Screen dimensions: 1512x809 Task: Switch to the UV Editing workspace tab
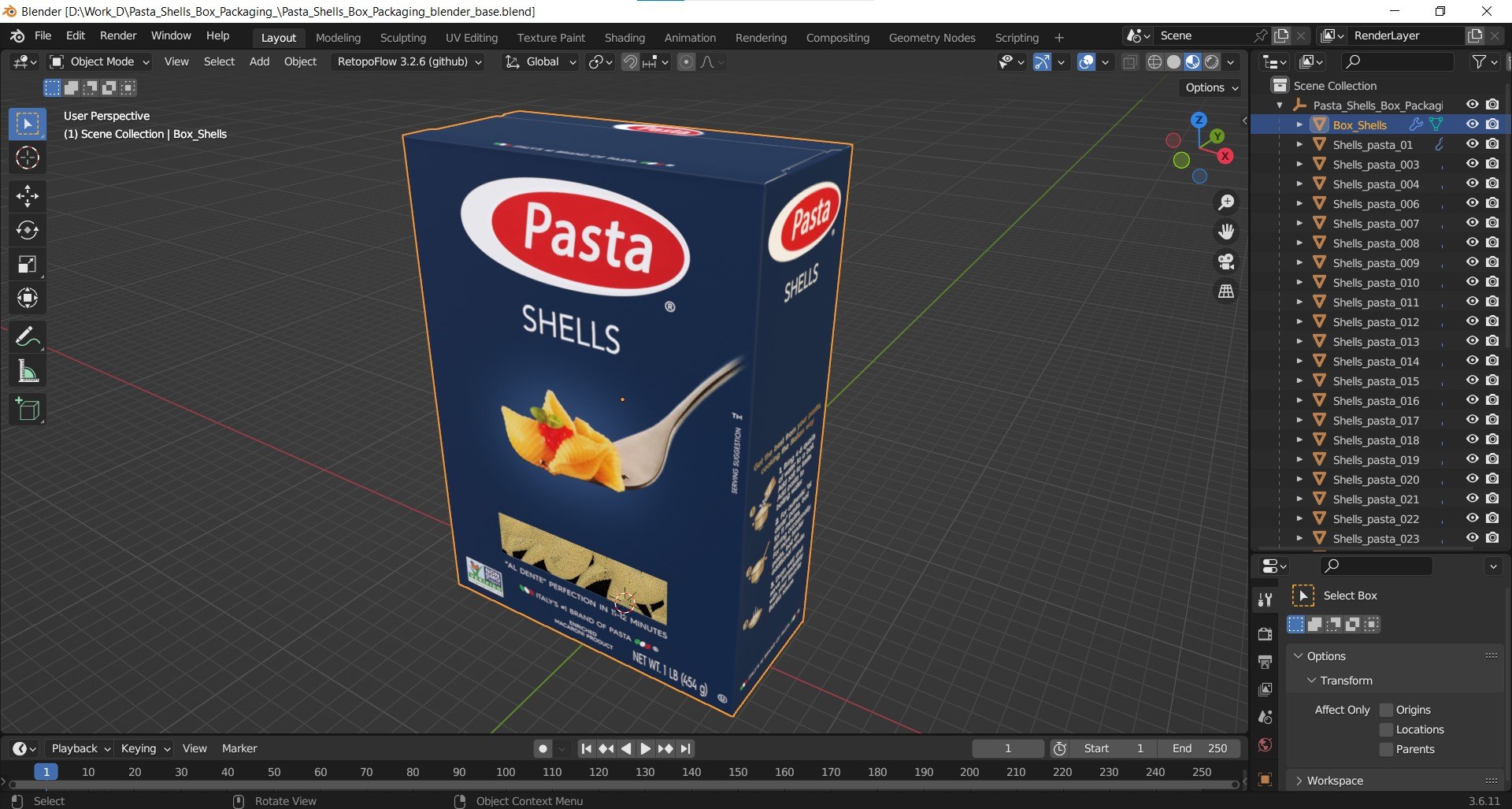472,38
